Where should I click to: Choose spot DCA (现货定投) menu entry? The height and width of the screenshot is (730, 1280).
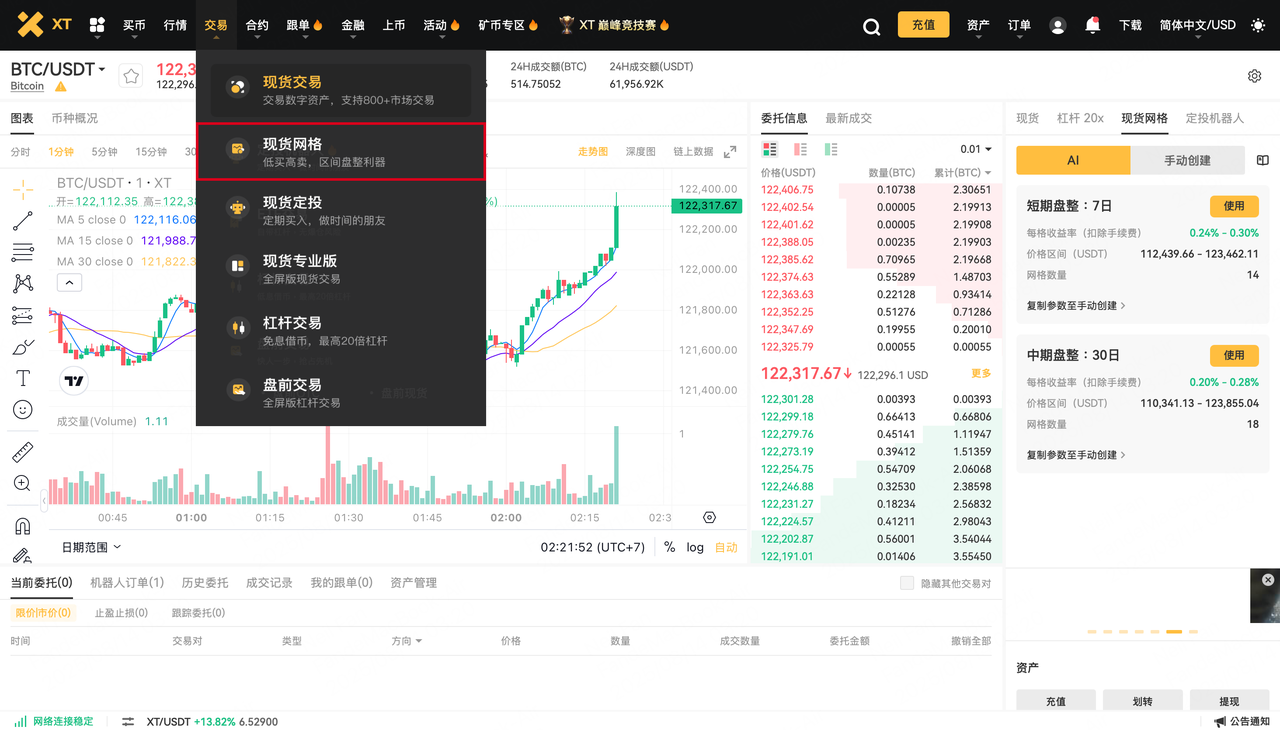(x=341, y=210)
